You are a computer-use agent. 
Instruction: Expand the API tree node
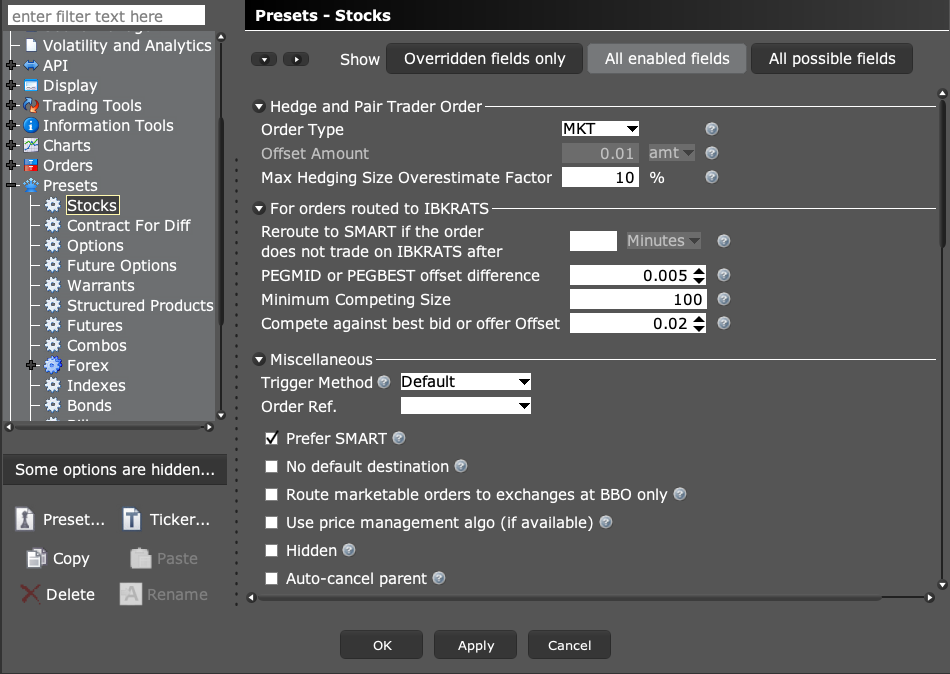coord(11,65)
